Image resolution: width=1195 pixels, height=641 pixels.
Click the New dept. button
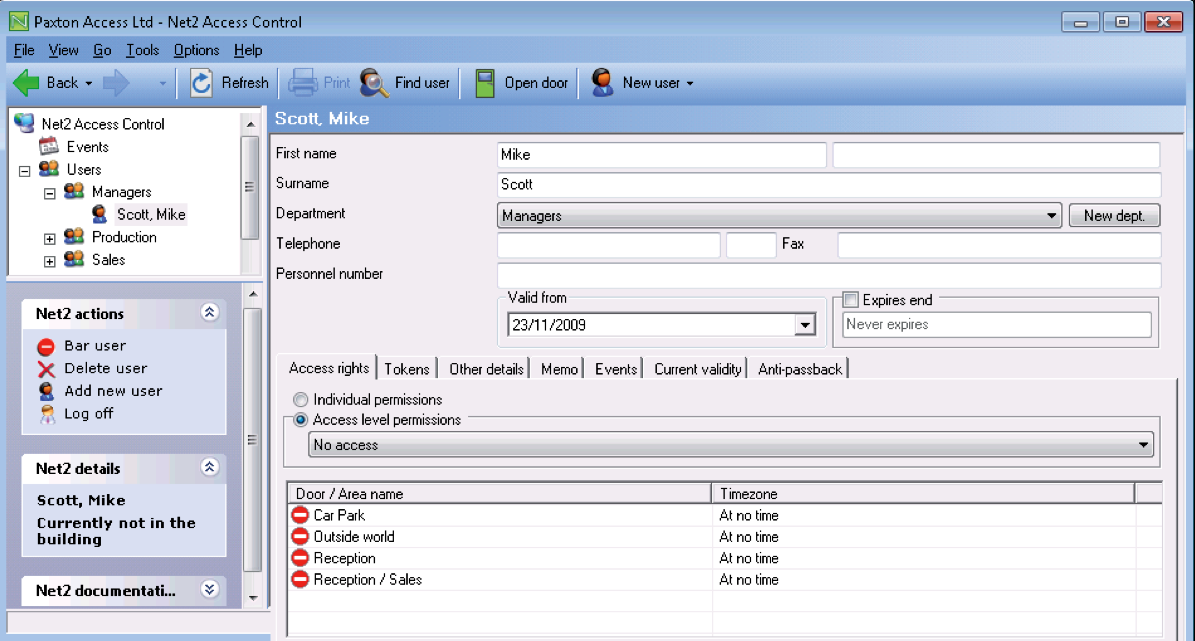pyautogui.click(x=1113, y=214)
